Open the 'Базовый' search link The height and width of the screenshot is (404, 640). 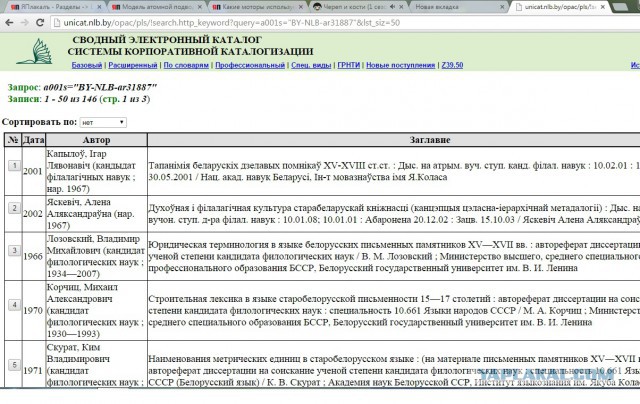point(87,65)
